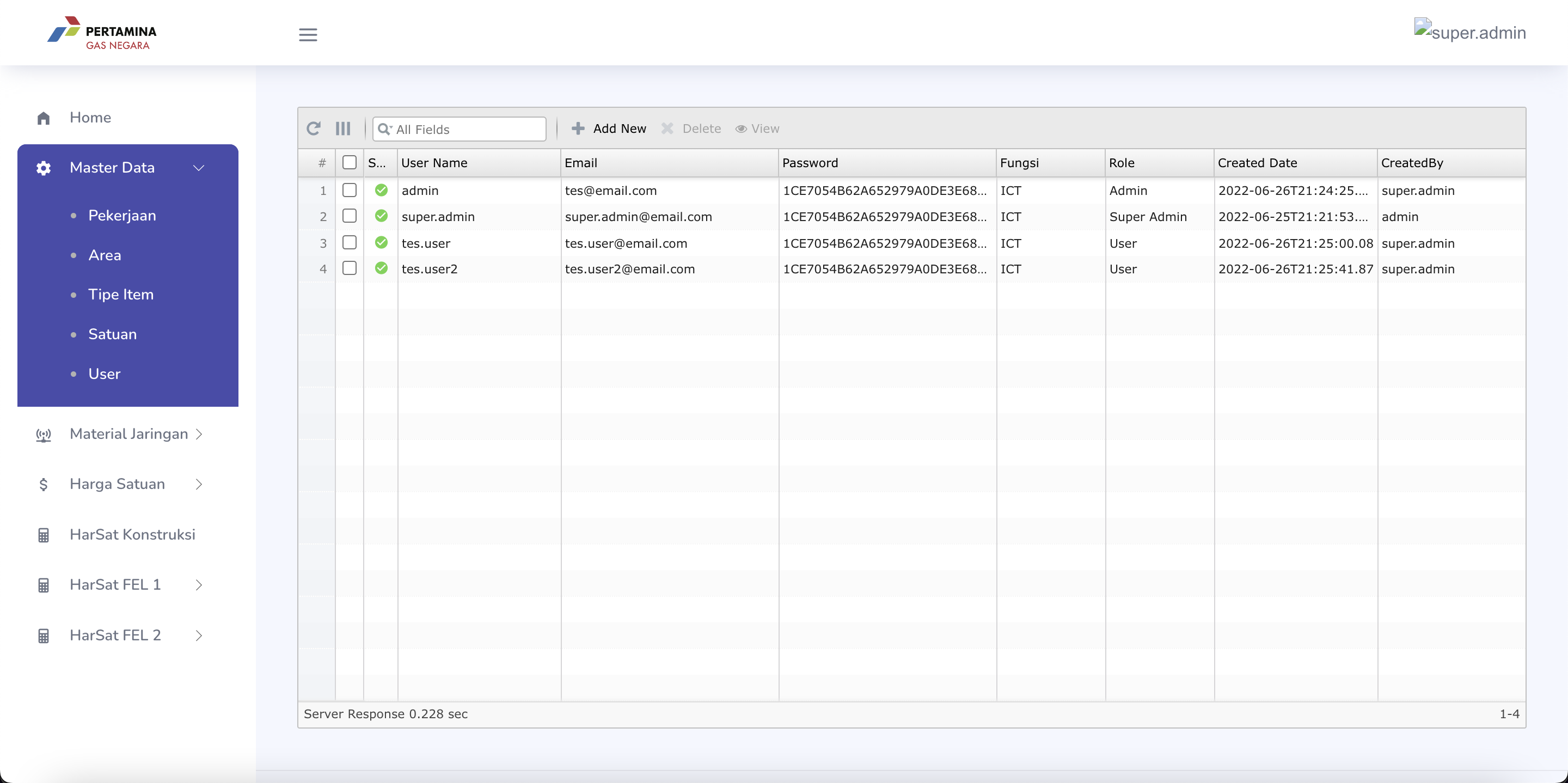Open the Satuan submenu item
1568x783 pixels.
[x=113, y=334]
